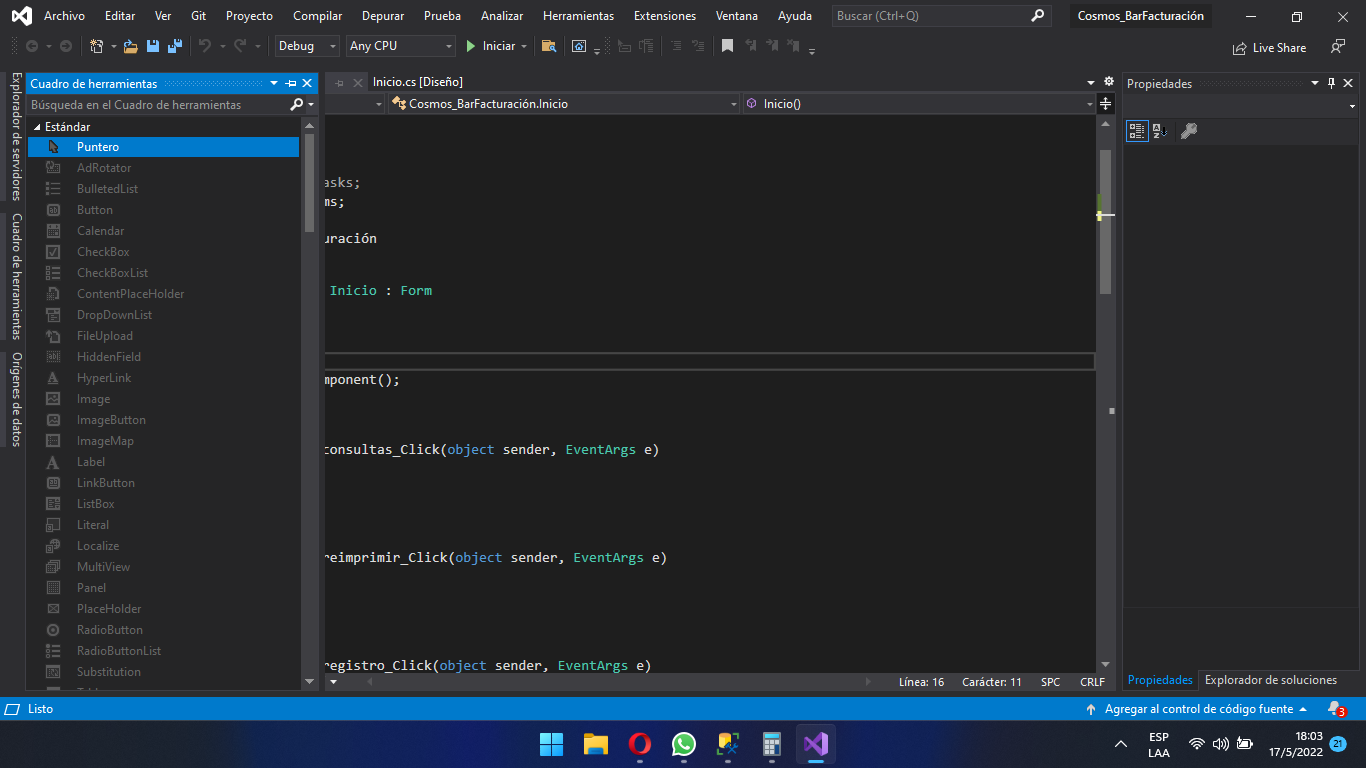Click the gear icon above the editor

coord(1108,82)
